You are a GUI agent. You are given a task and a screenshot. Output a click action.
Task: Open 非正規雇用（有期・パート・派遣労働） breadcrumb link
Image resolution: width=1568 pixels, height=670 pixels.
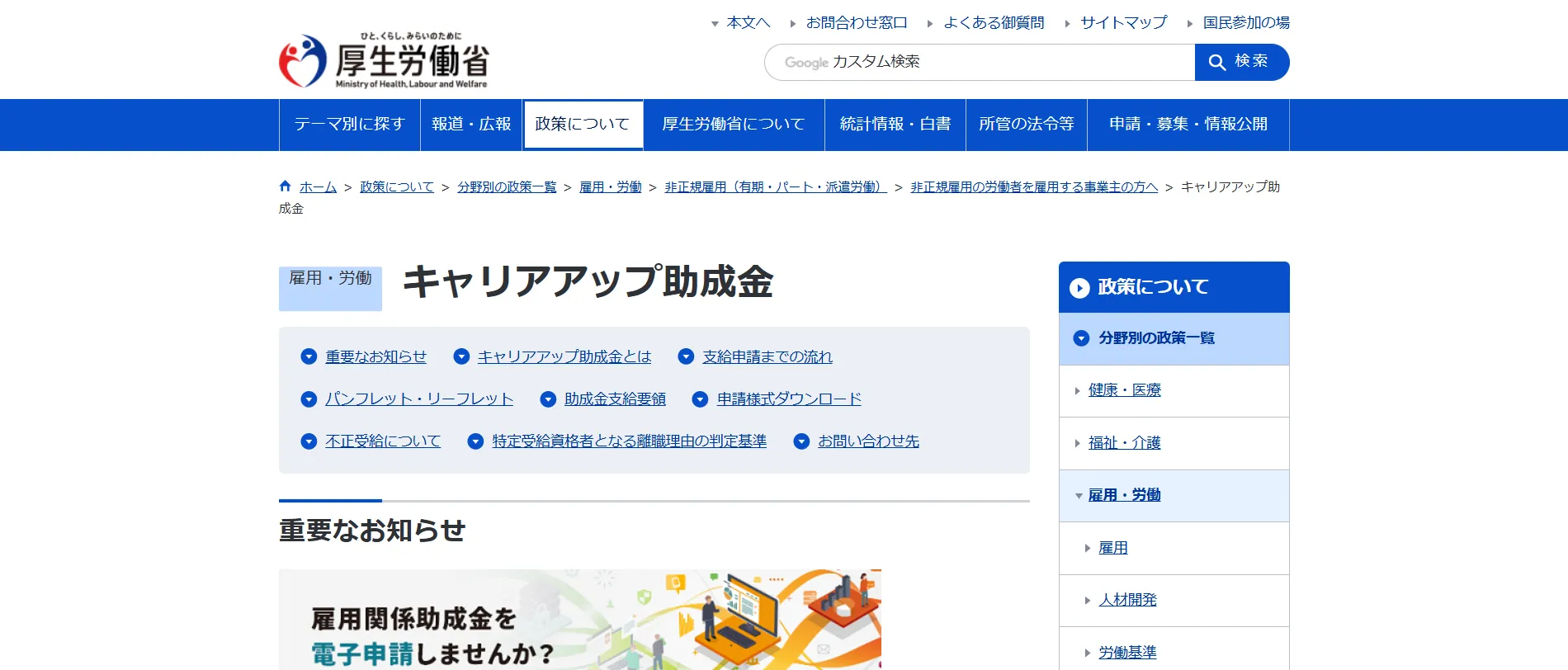click(x=776, y=187)
